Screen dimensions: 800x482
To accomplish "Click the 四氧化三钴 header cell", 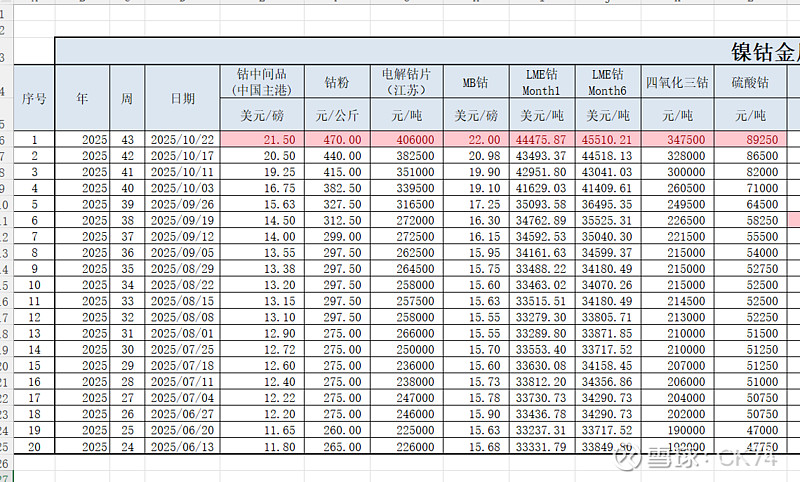I will (x=678, y=82).
